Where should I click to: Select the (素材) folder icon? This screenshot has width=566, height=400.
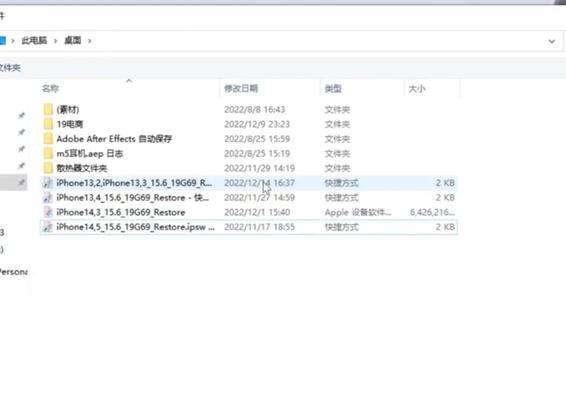tap(48, 109)
